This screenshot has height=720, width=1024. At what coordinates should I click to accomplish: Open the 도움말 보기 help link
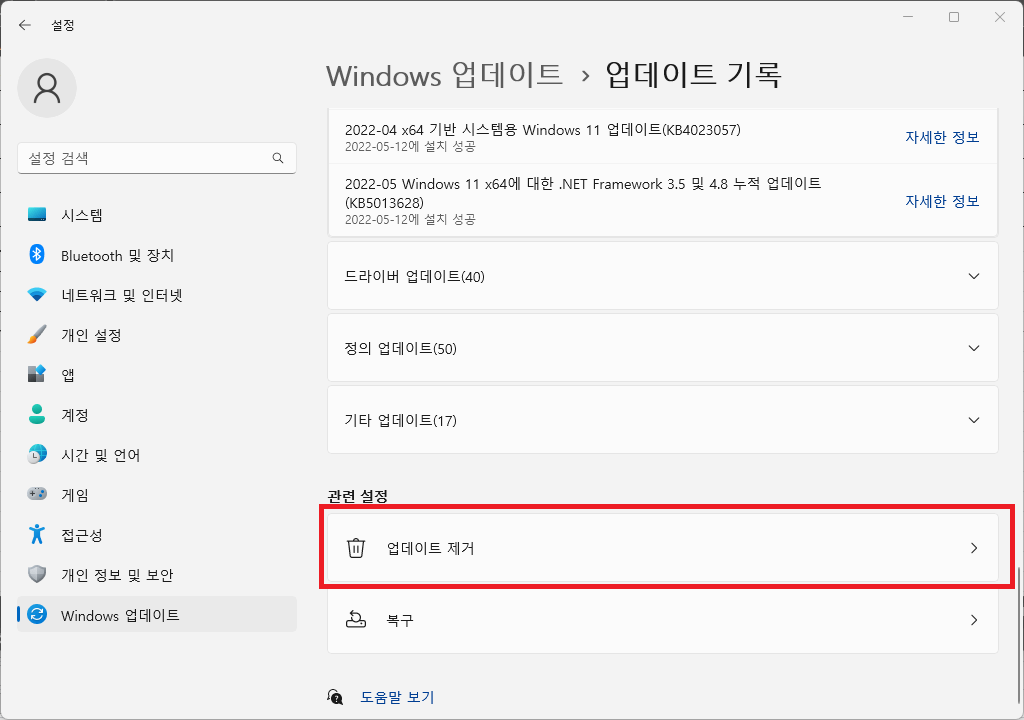pos(397,697)
